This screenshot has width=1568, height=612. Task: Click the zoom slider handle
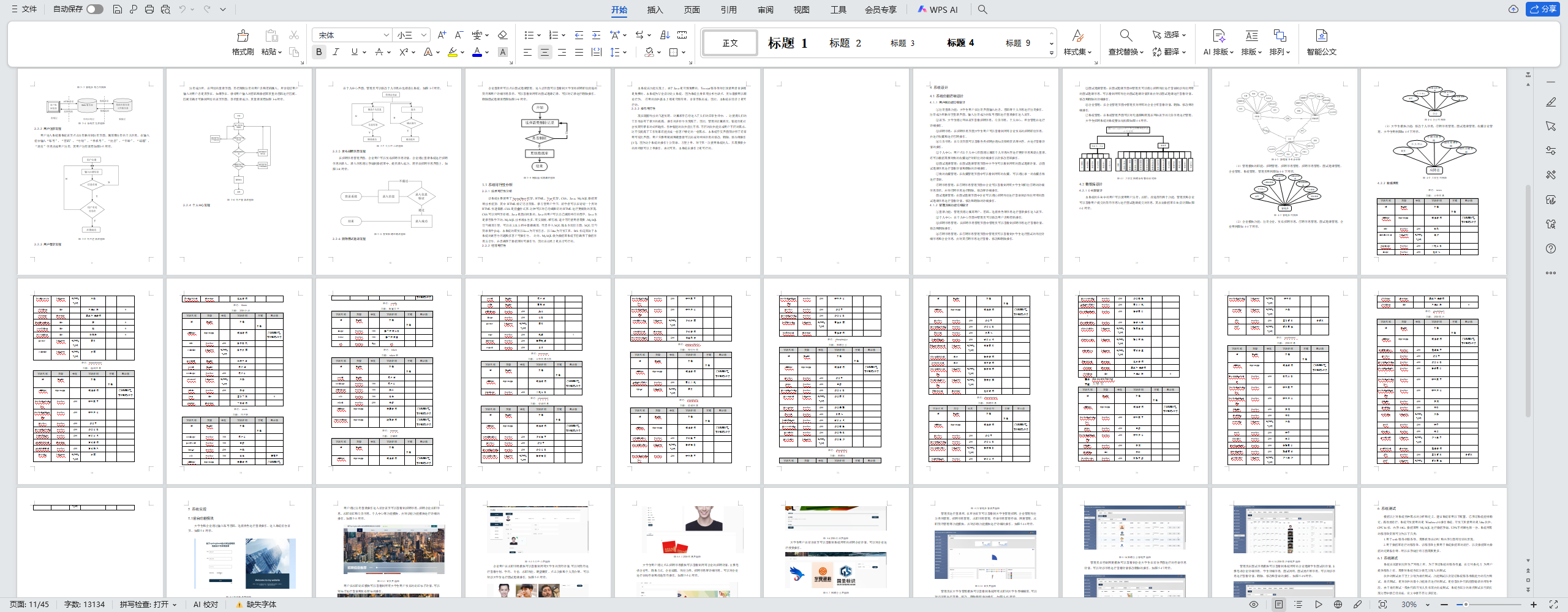point(1466,605)
